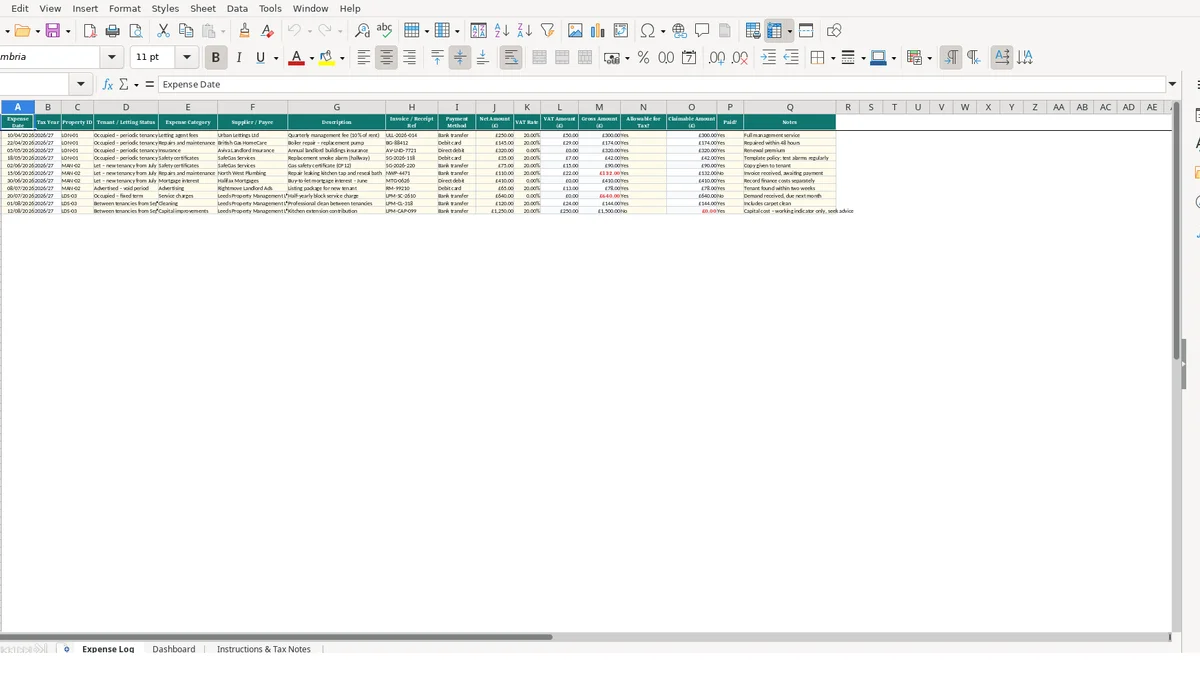Image resolution: width=1200 pixels, height=675 pixels.
Task: Open the Sort dialog icon
Action: [x=479, y=31]
